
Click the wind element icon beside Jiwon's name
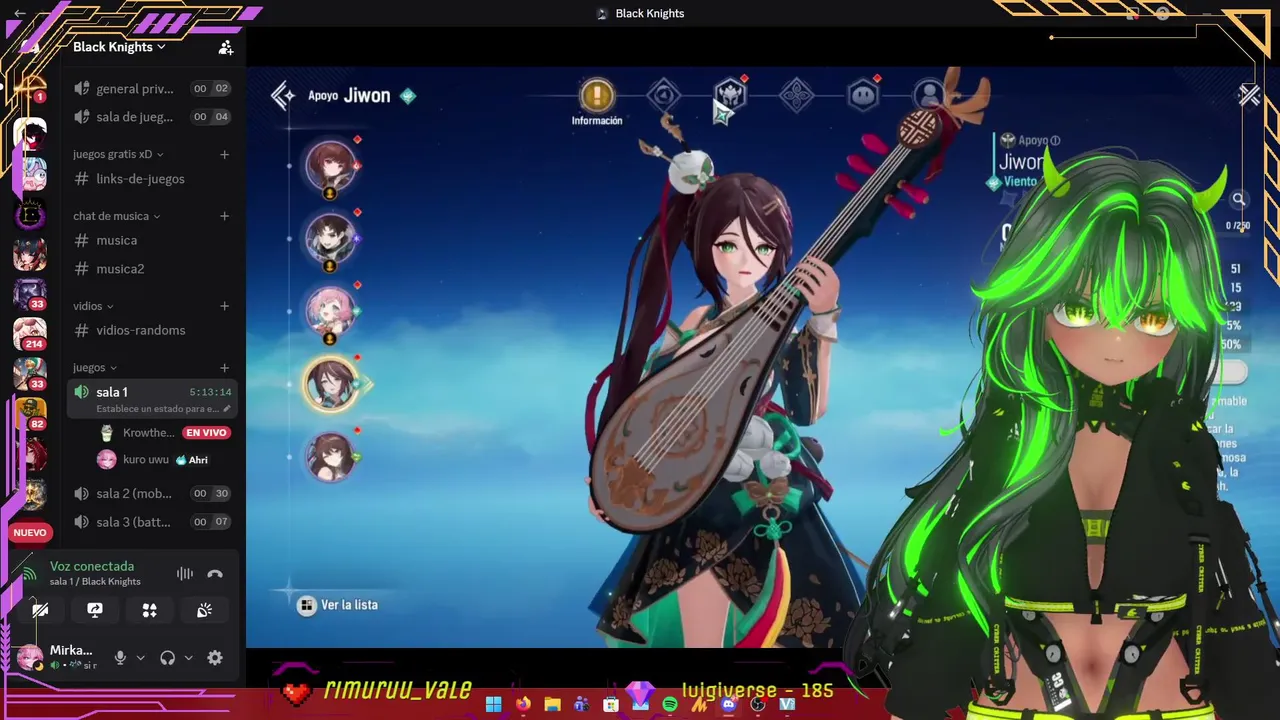[x=408, y=96]
